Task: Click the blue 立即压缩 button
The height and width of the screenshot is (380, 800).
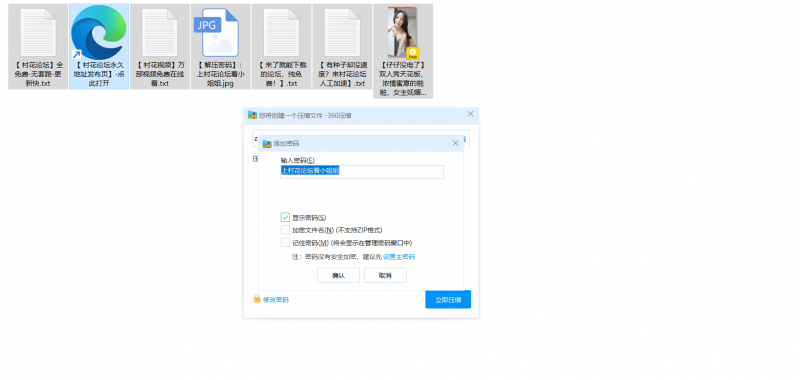Action: click(448, 299)
